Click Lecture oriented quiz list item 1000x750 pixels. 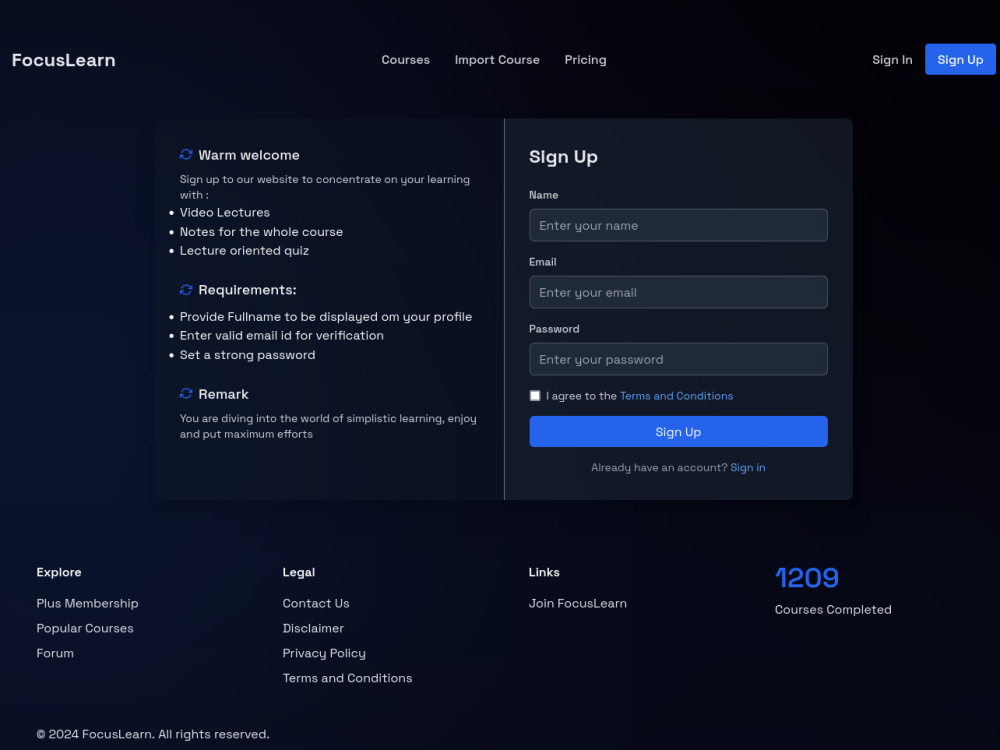click(x=244, y=251)
